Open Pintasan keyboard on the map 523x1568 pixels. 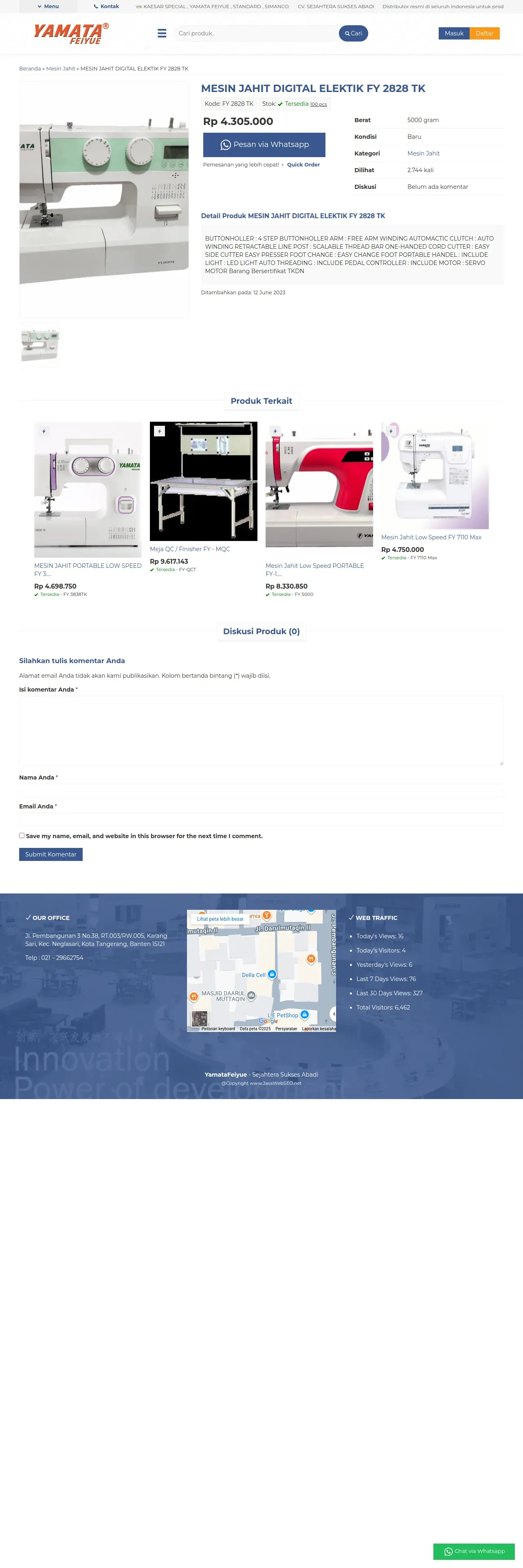pyautogui.click(x=218, y=1029)
